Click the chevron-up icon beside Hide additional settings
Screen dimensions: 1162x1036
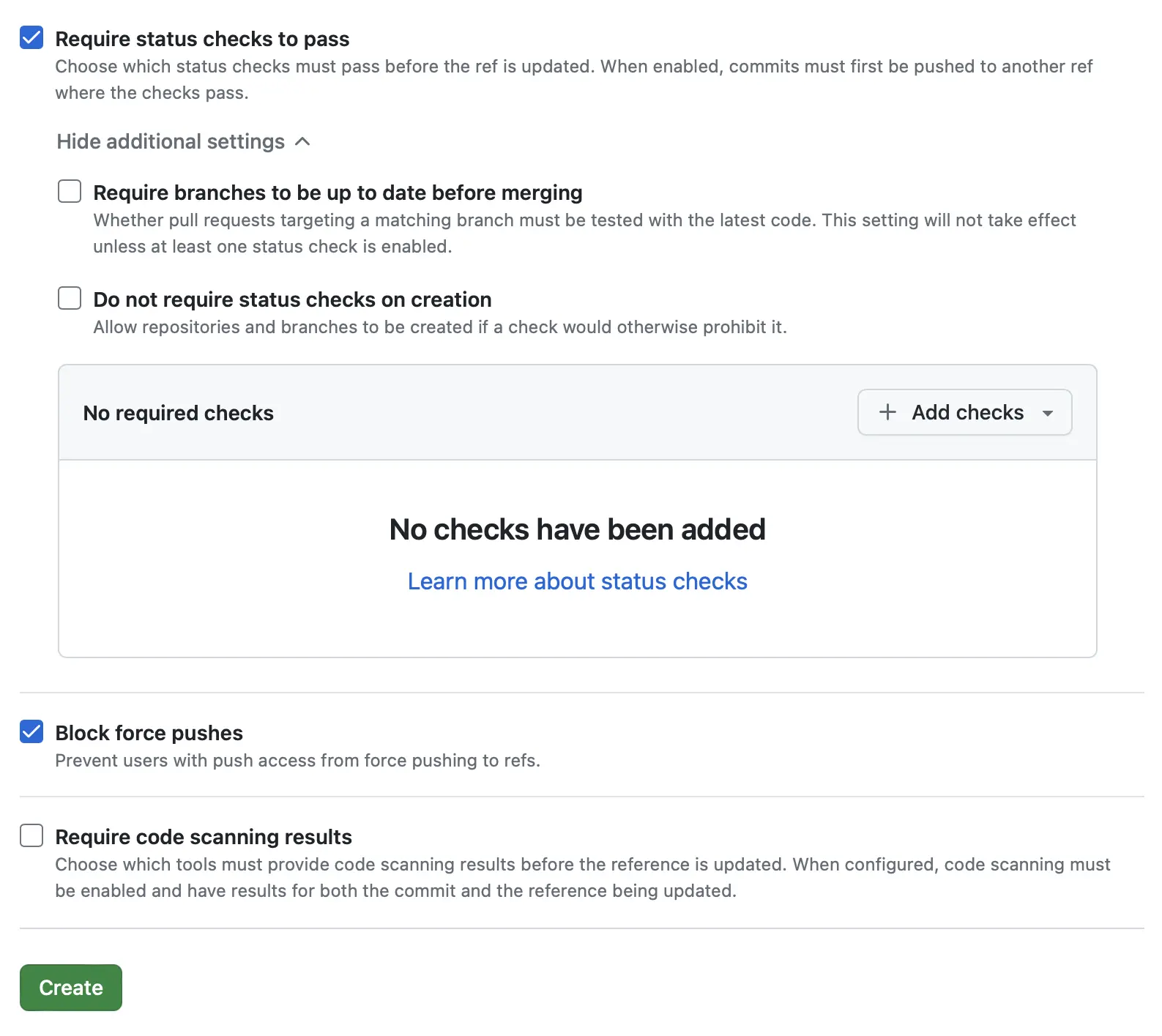tap(302, 141)
